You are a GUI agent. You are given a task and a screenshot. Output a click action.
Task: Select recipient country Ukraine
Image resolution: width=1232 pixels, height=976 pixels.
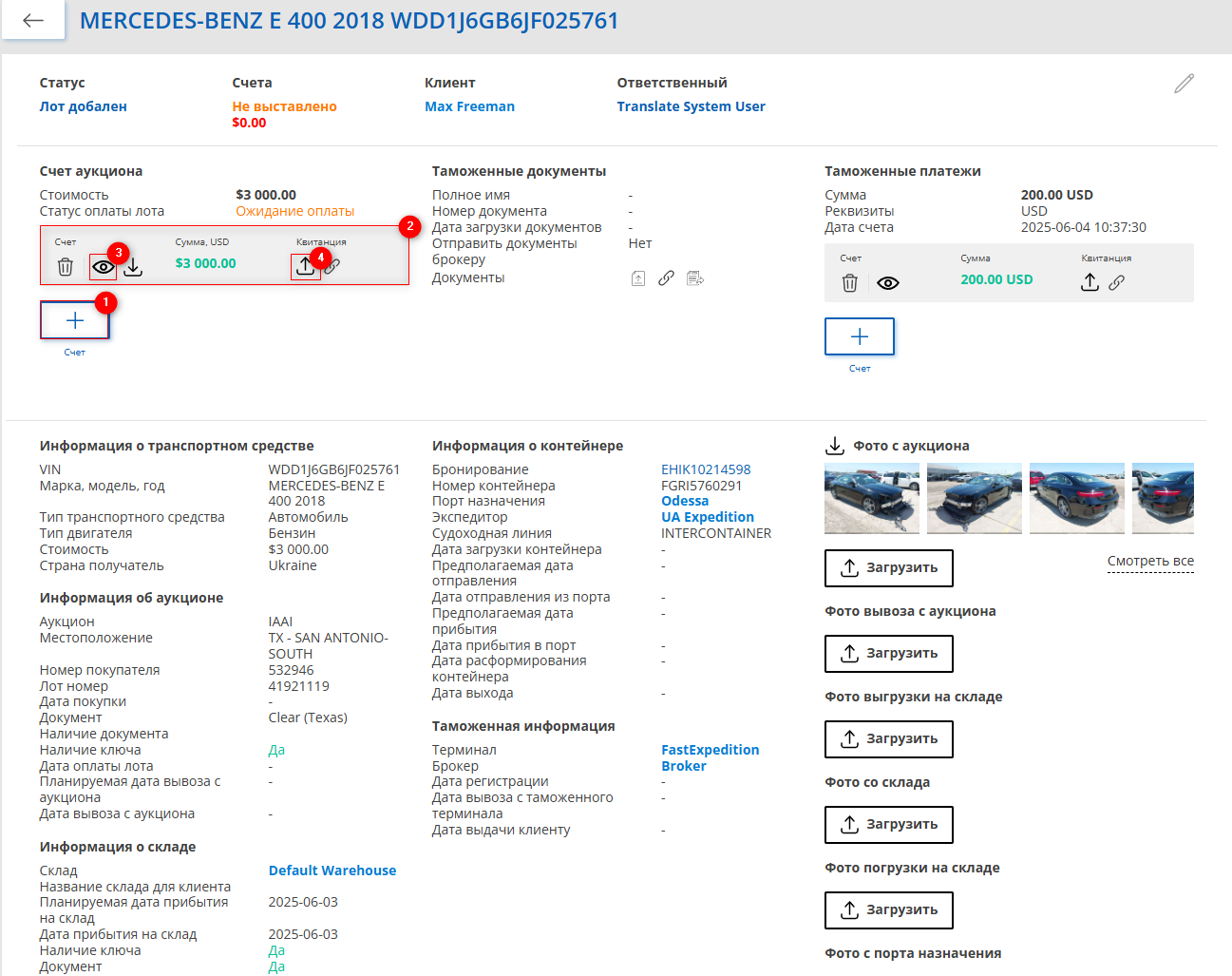tap(293, 565)
